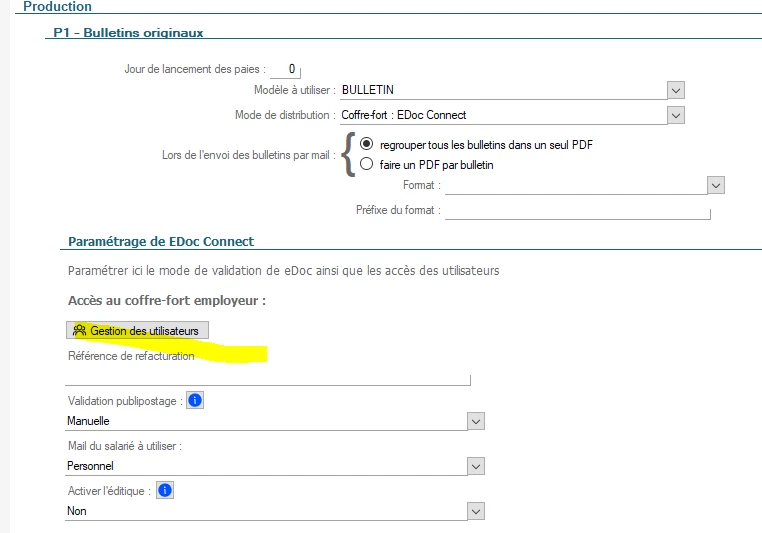Click the Référence de refacturation input field

(268, 377)
